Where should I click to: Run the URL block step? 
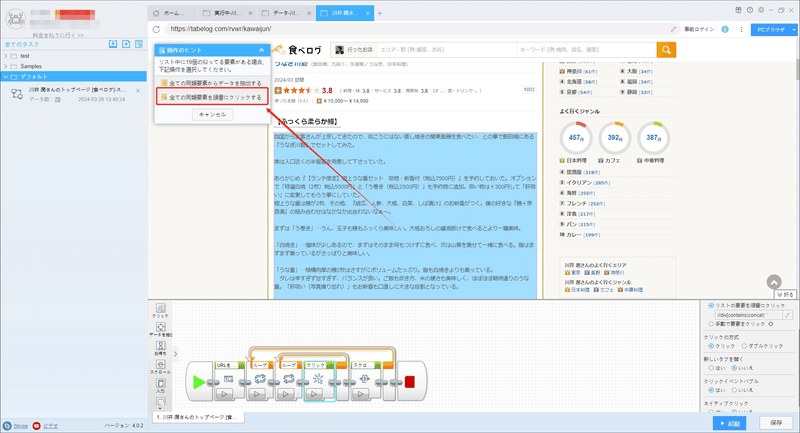[224, 394]
